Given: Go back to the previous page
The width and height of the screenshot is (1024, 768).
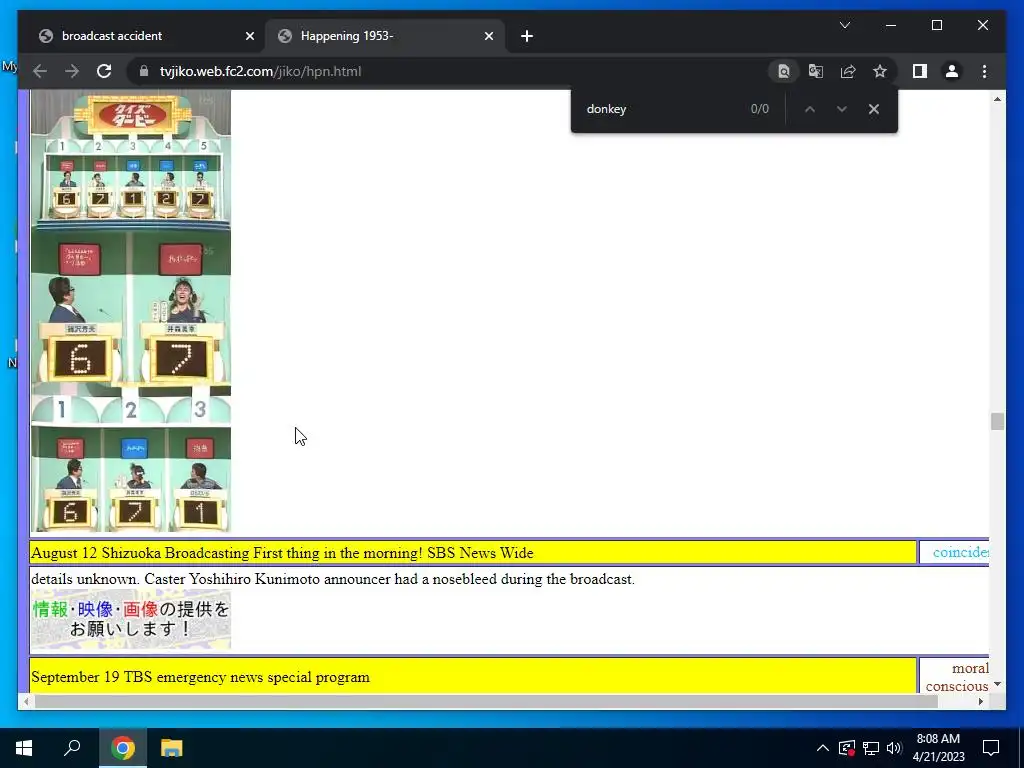Looking at the screenshot, I should (x=40, y=71).
